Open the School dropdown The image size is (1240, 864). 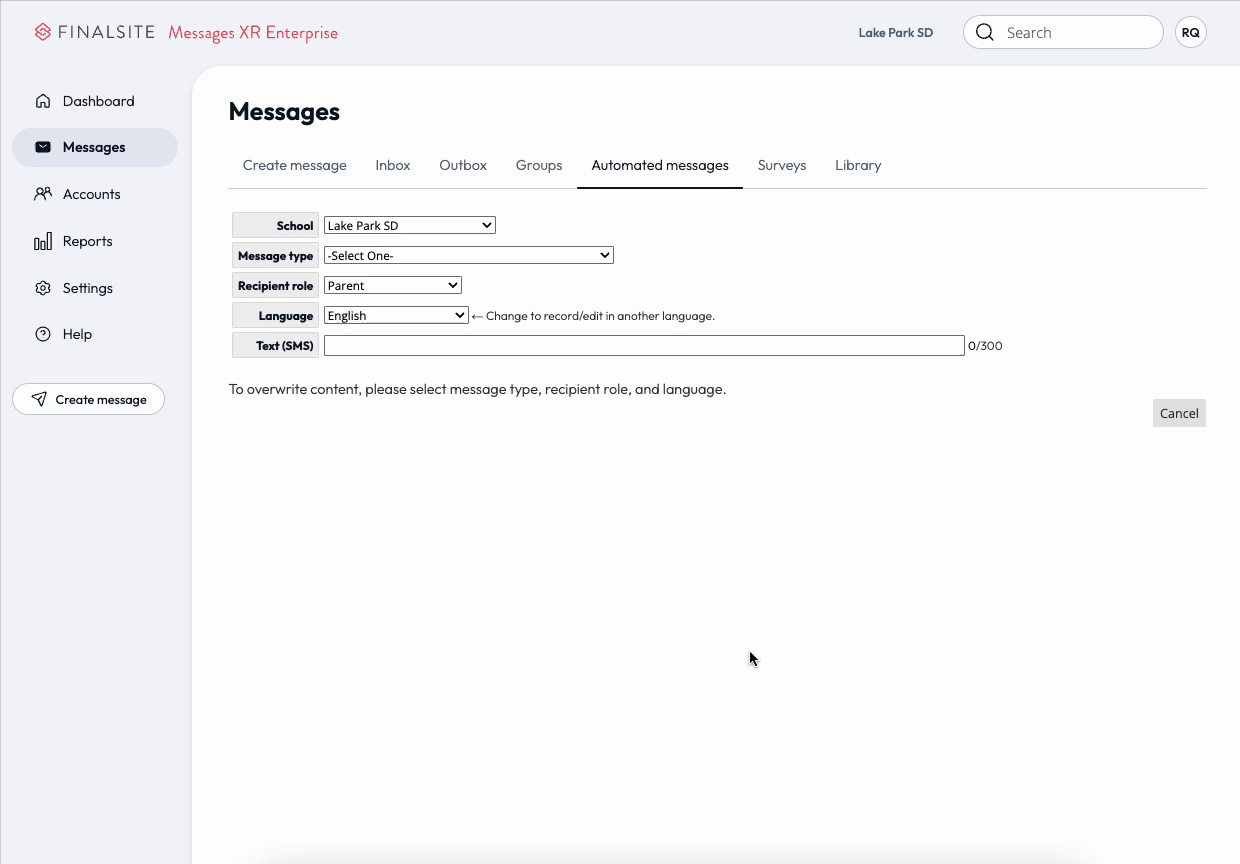tap(409, 224)
